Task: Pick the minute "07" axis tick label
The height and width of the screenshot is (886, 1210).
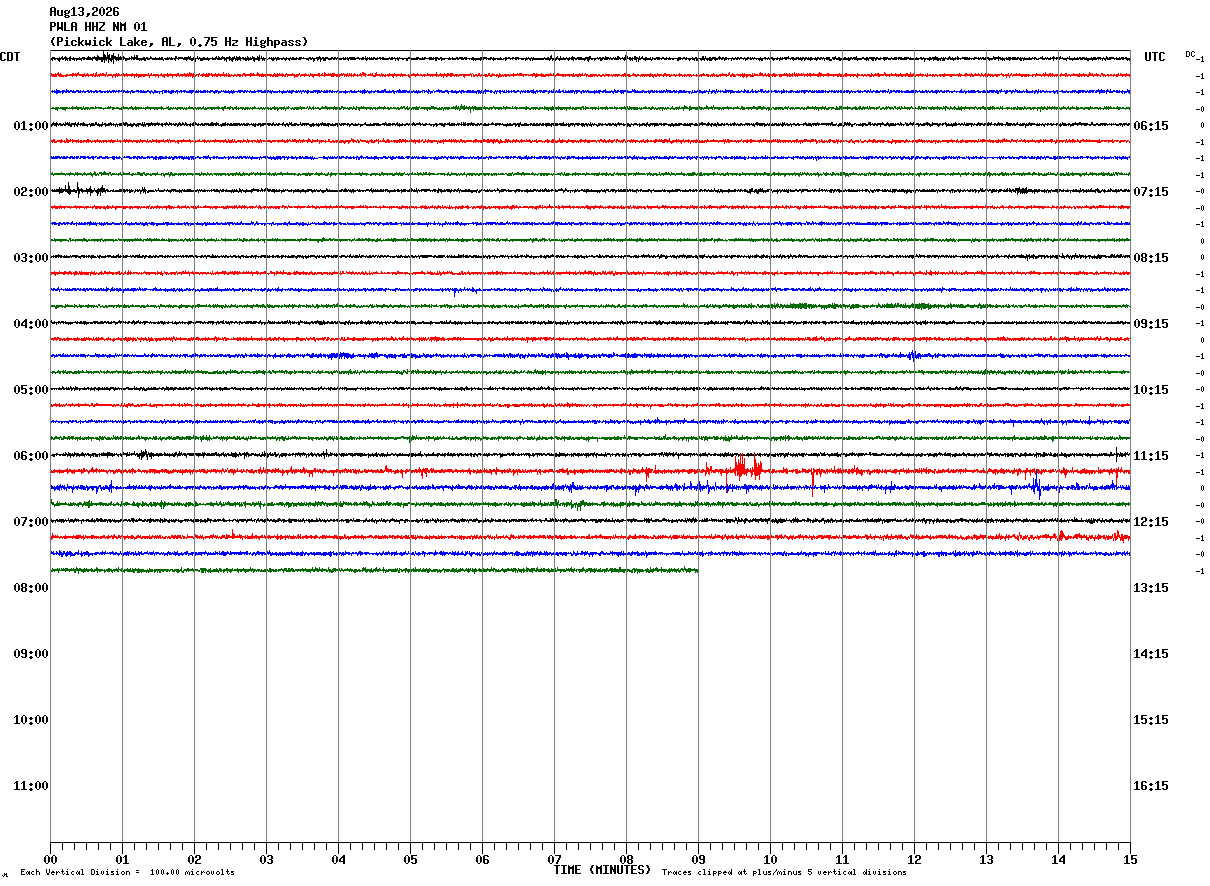Action: click(554, 860)
